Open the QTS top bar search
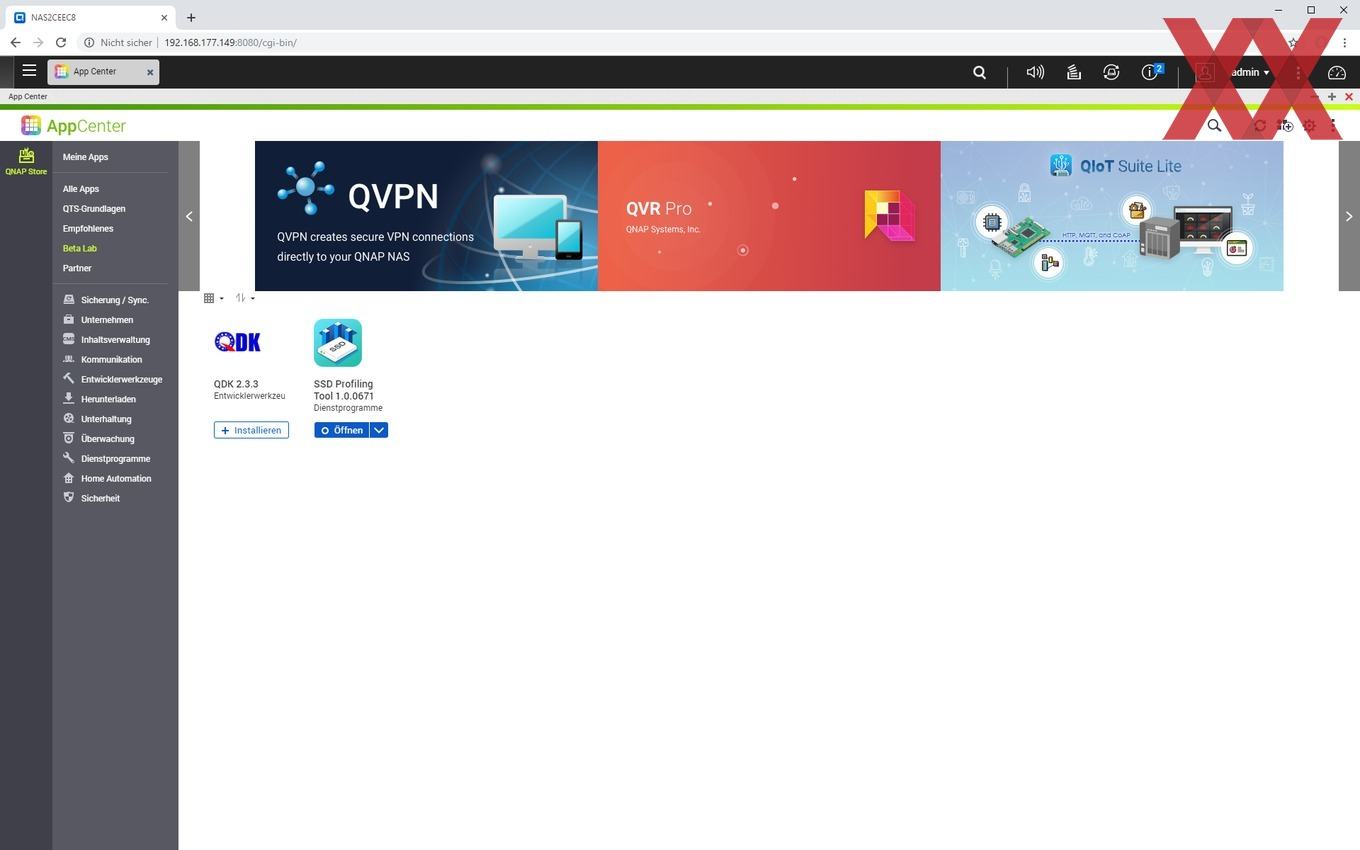The width and height of the screenshot is (1360, 850). point(980,72)
